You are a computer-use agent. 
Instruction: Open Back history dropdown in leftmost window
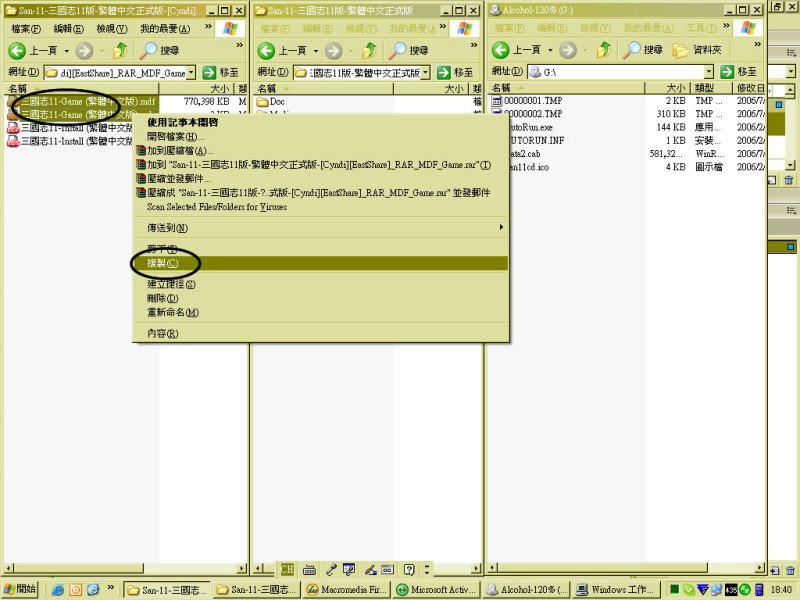tap(66, 51)
